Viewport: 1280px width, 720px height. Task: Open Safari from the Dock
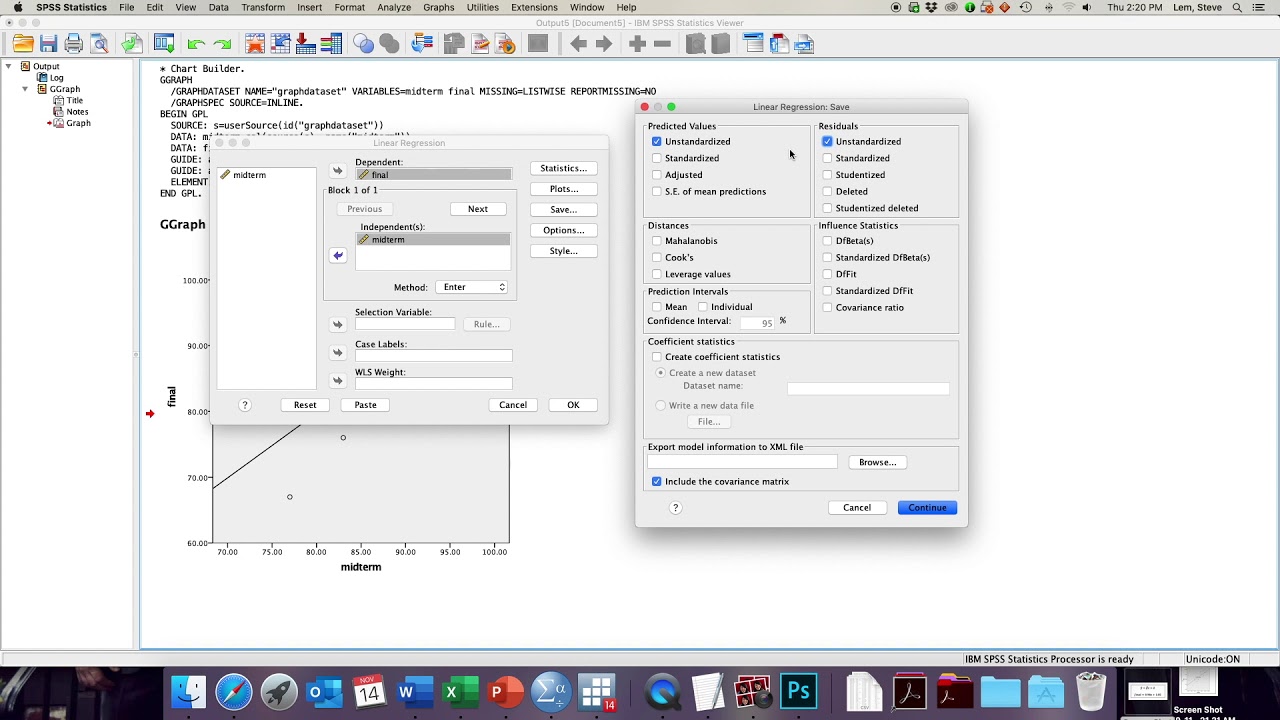(x=234, y=692)
